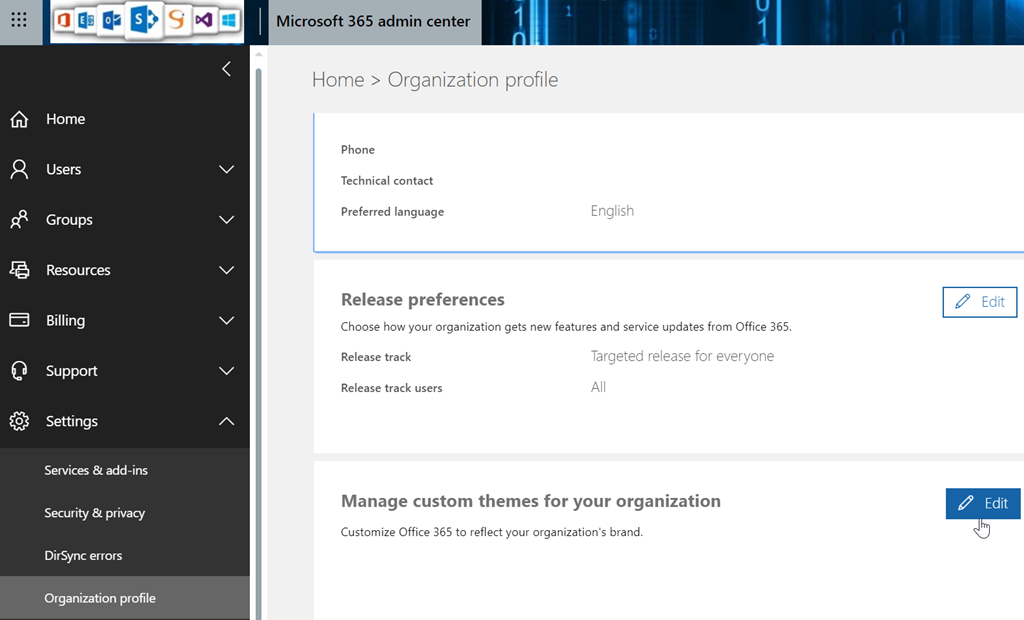The width and height of the screenshot is (1024, 620).
Task: Click the Resources printer icon
Action: [19, 270]
